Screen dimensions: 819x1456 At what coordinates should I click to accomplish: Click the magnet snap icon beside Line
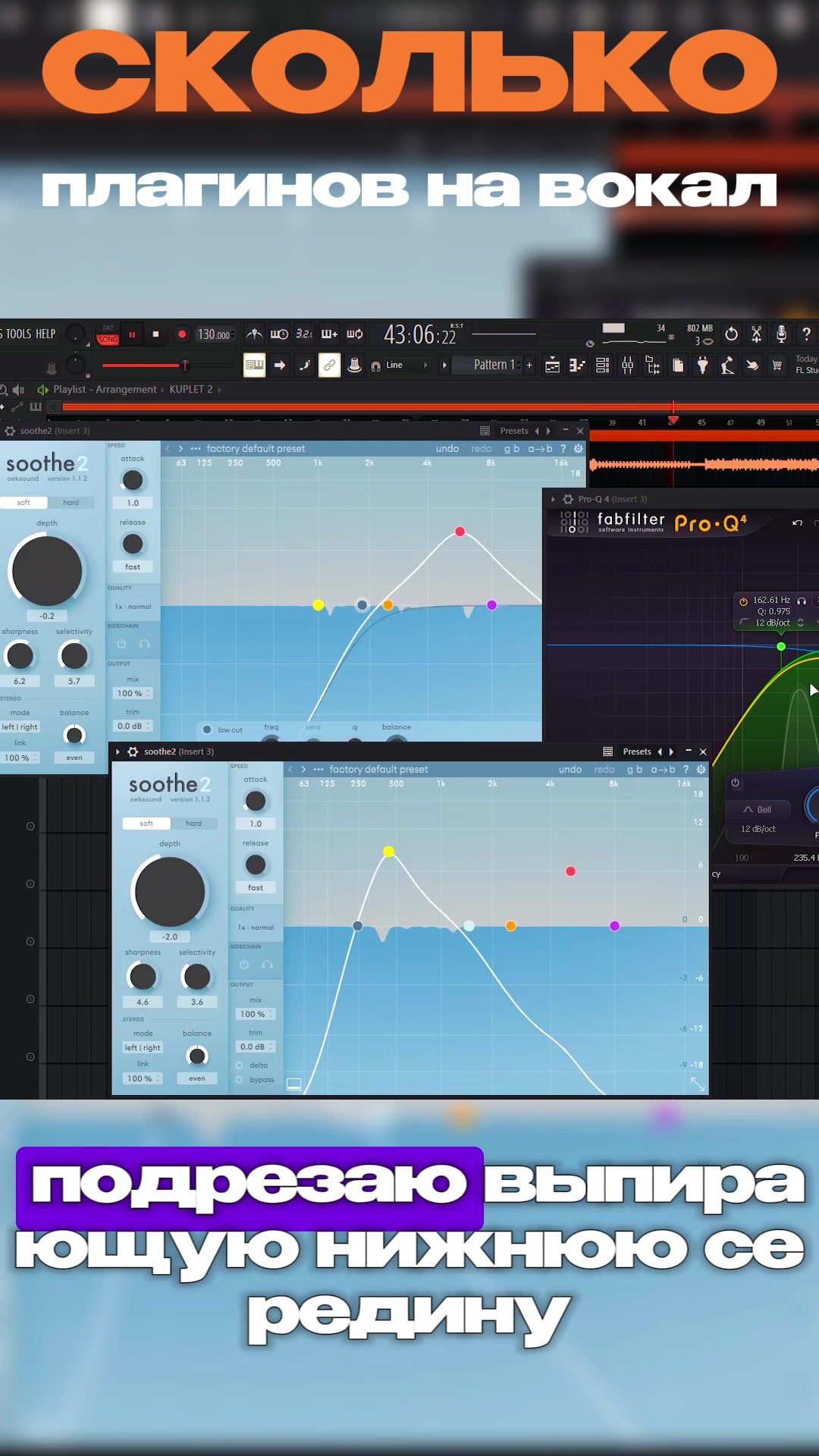tap(375, 366)
